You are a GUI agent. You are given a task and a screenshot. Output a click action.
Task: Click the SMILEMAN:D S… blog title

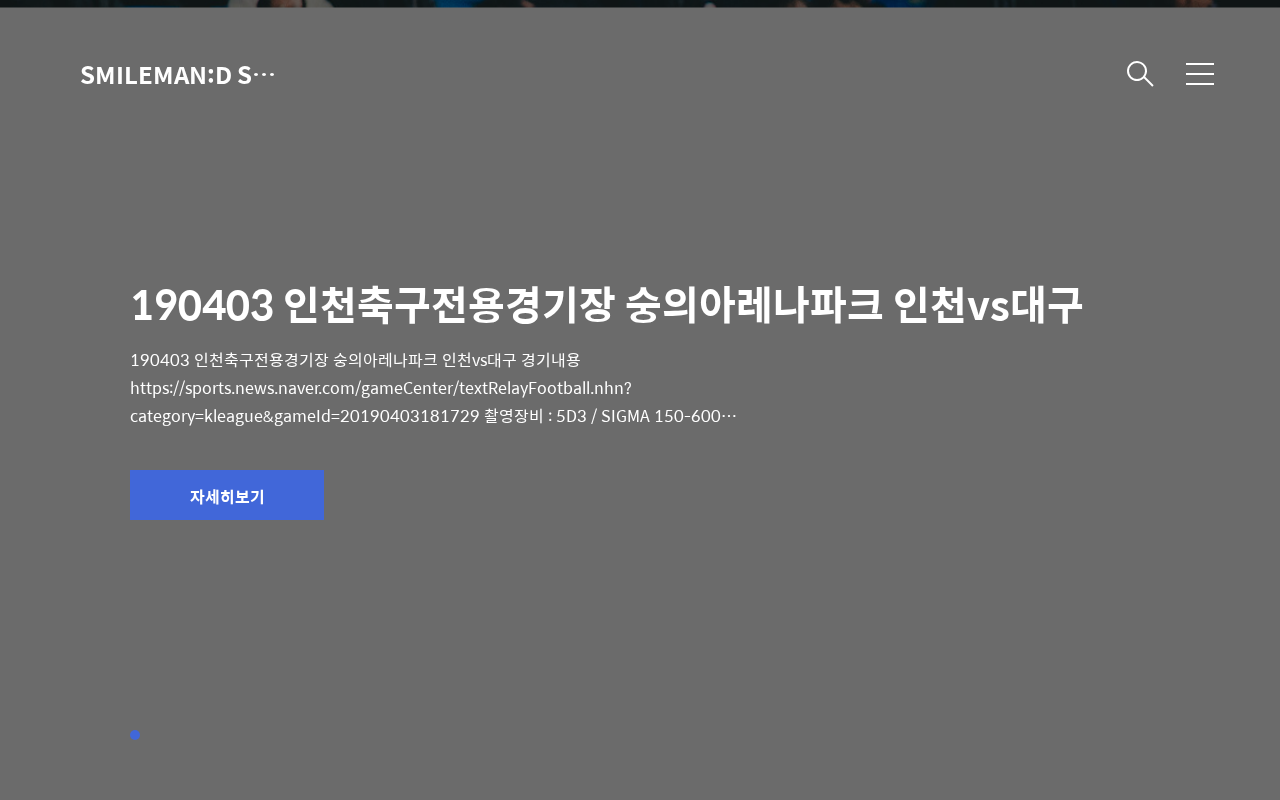pyautogui.click(x=177, y=75)
